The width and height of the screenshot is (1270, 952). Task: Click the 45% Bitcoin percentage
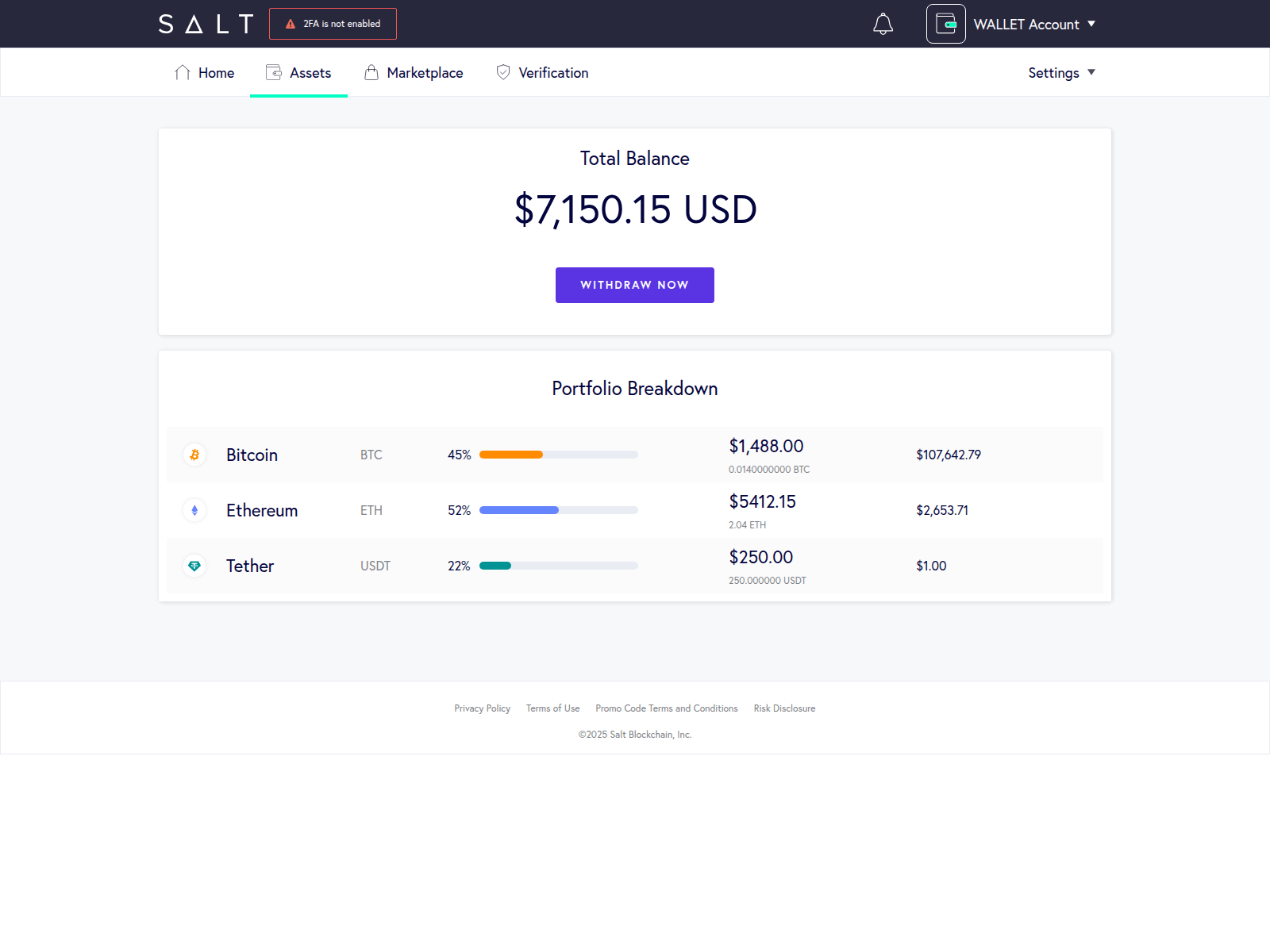pos(459,455)
